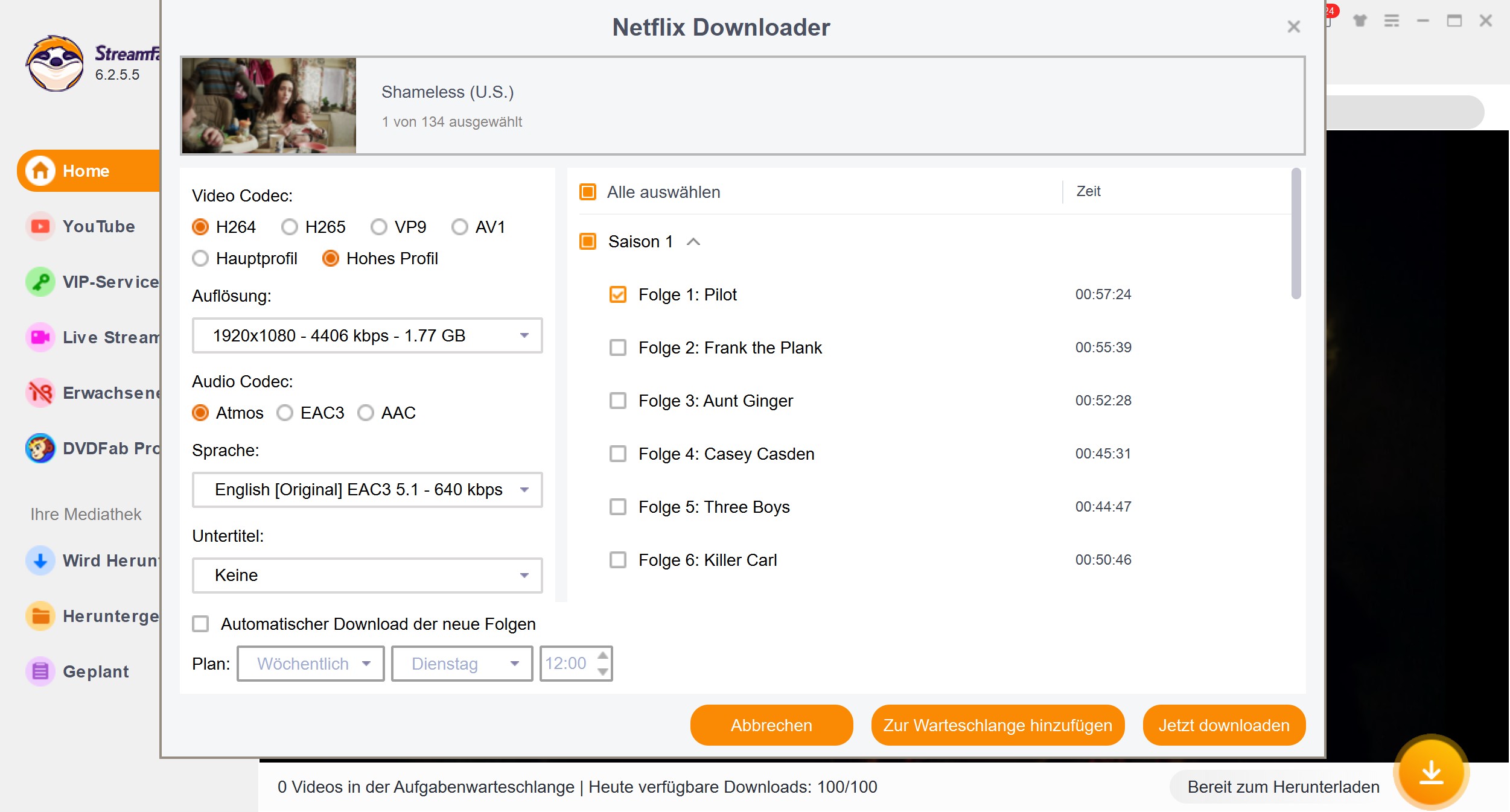
Task: Open the Auflösung resolution dropdown
Action: [x=367, y=335]
